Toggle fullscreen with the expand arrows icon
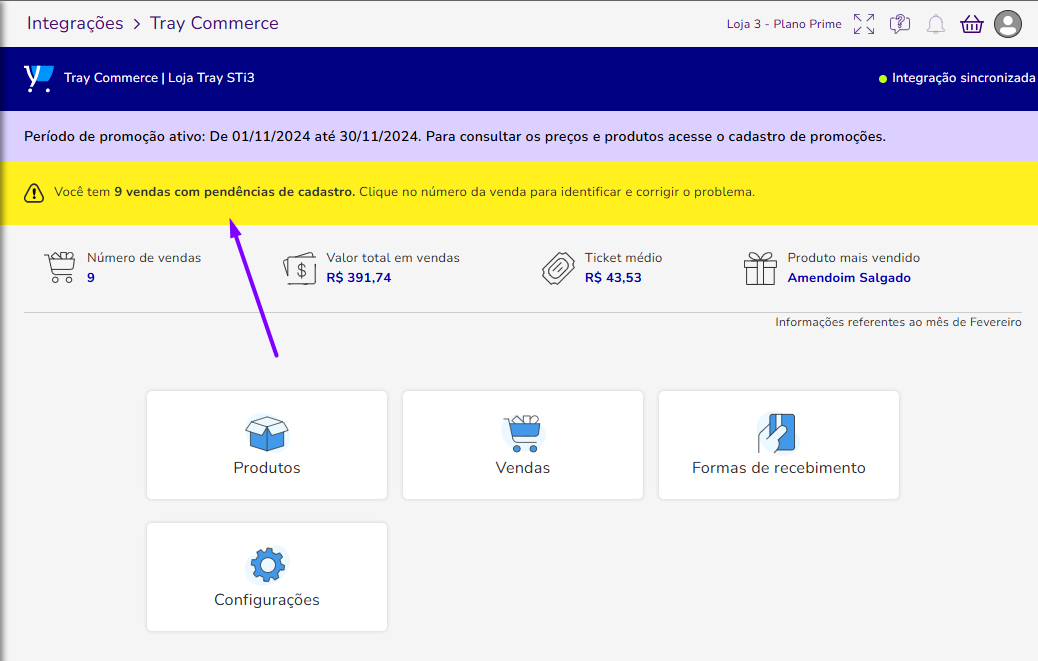This screenshot has width=1038, height=661. [x=864, y=24]
